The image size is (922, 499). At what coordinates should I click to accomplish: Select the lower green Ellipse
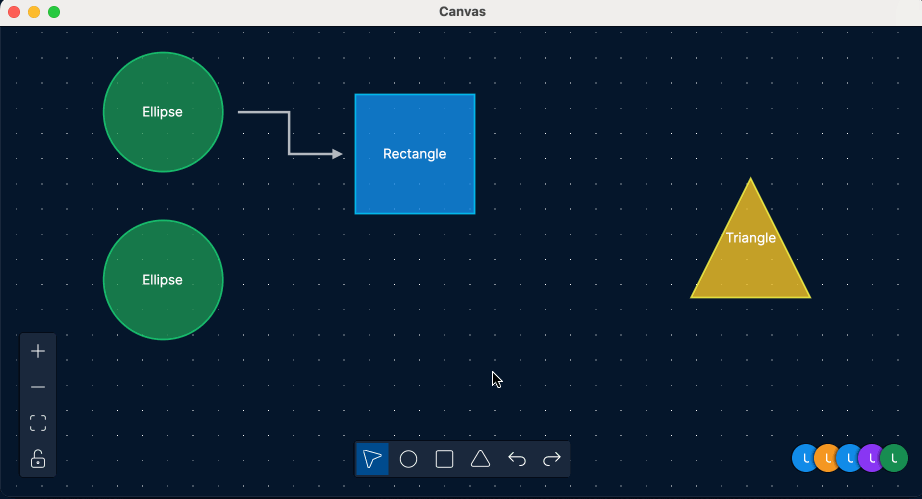coord(163,280)
